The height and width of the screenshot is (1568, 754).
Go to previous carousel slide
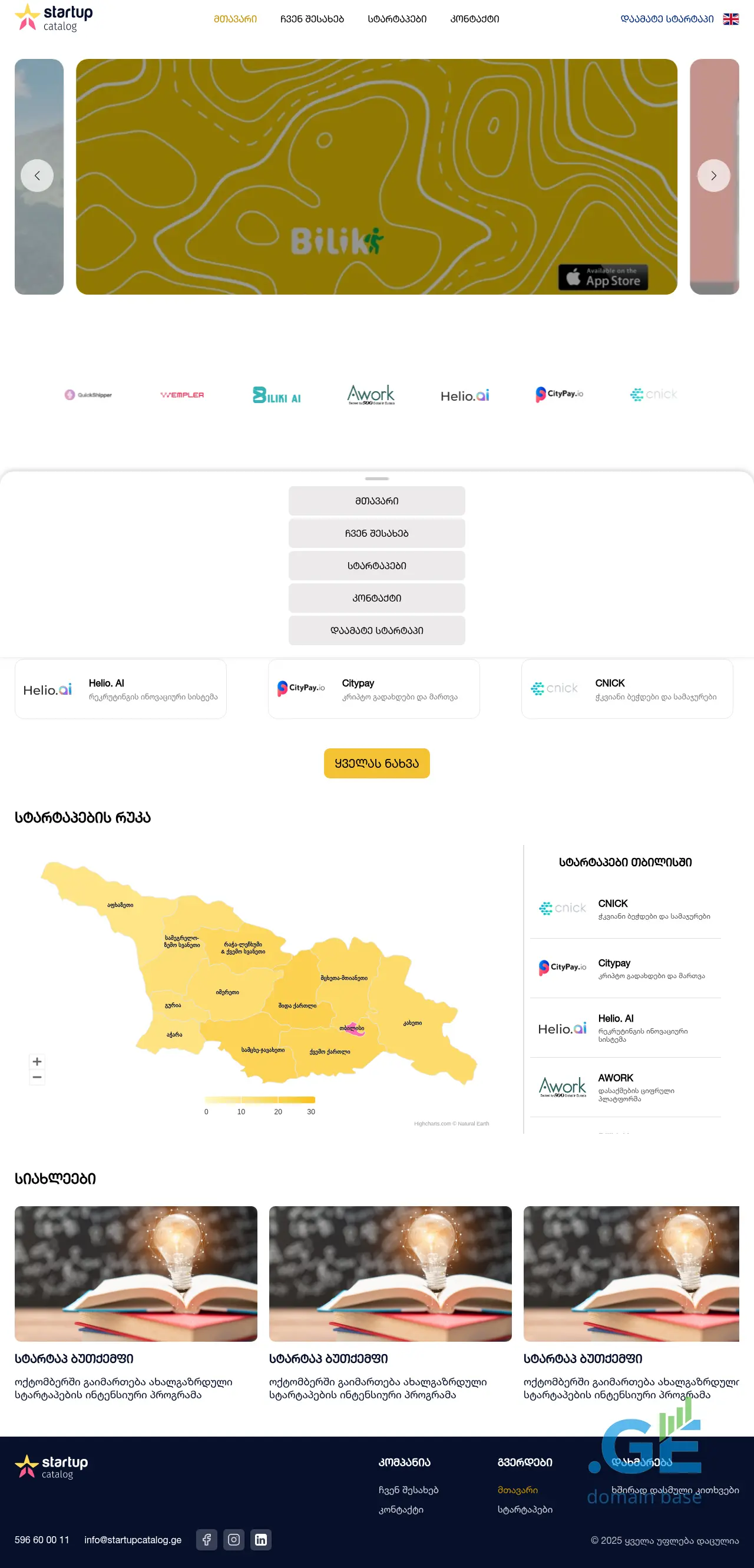coord(37,176)
